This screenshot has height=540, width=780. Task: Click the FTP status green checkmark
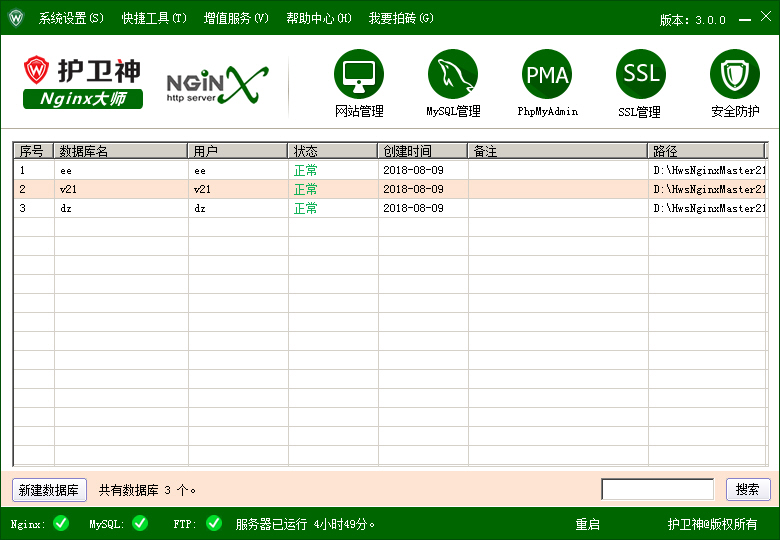point(214,523)
